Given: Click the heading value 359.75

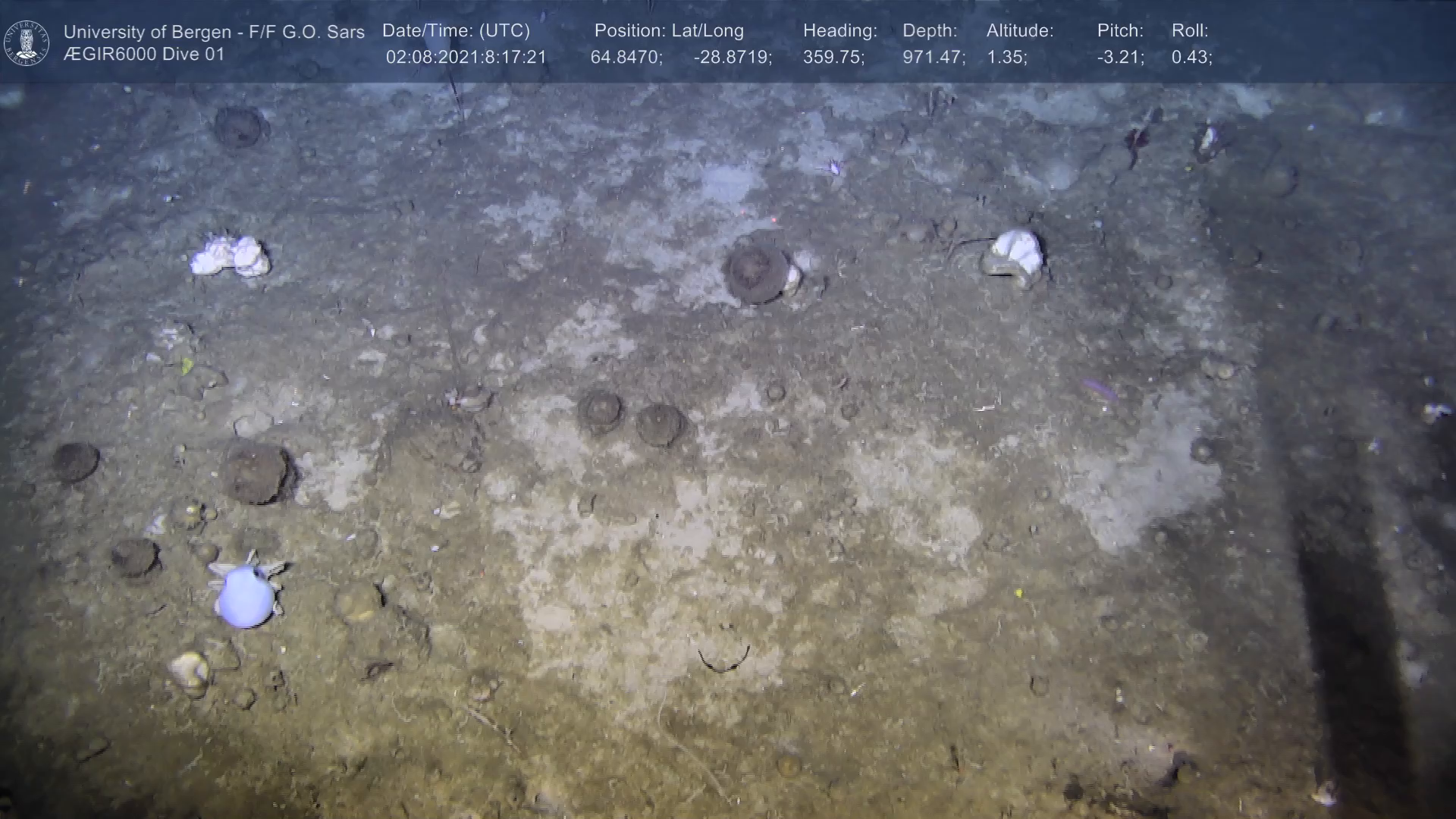Looking at the screenshot, I should pos(833,58).
